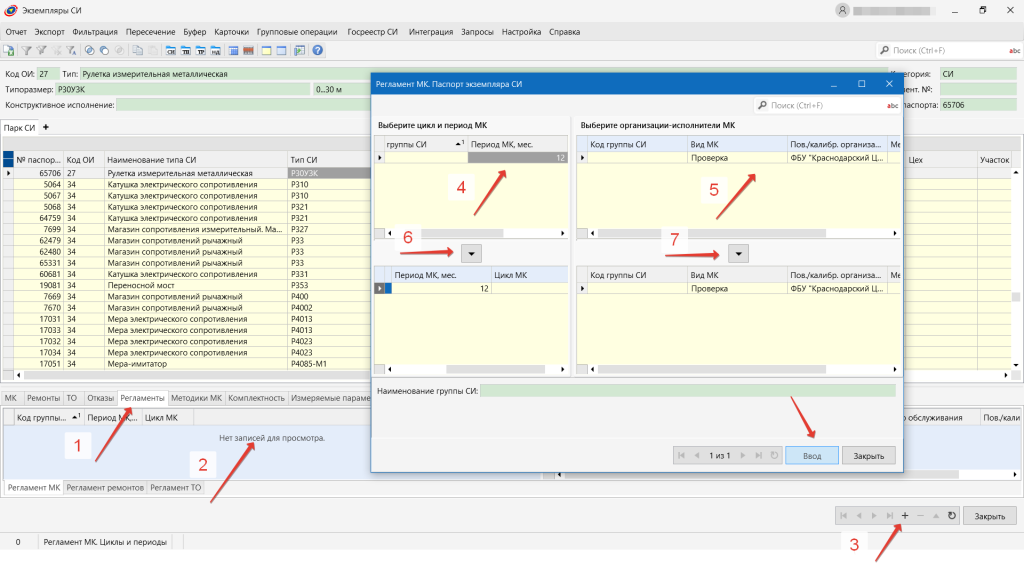Screen dimensions: 1024x571
Task: Open the Госреестр СИ menu
Action: [x=372, y=31]
